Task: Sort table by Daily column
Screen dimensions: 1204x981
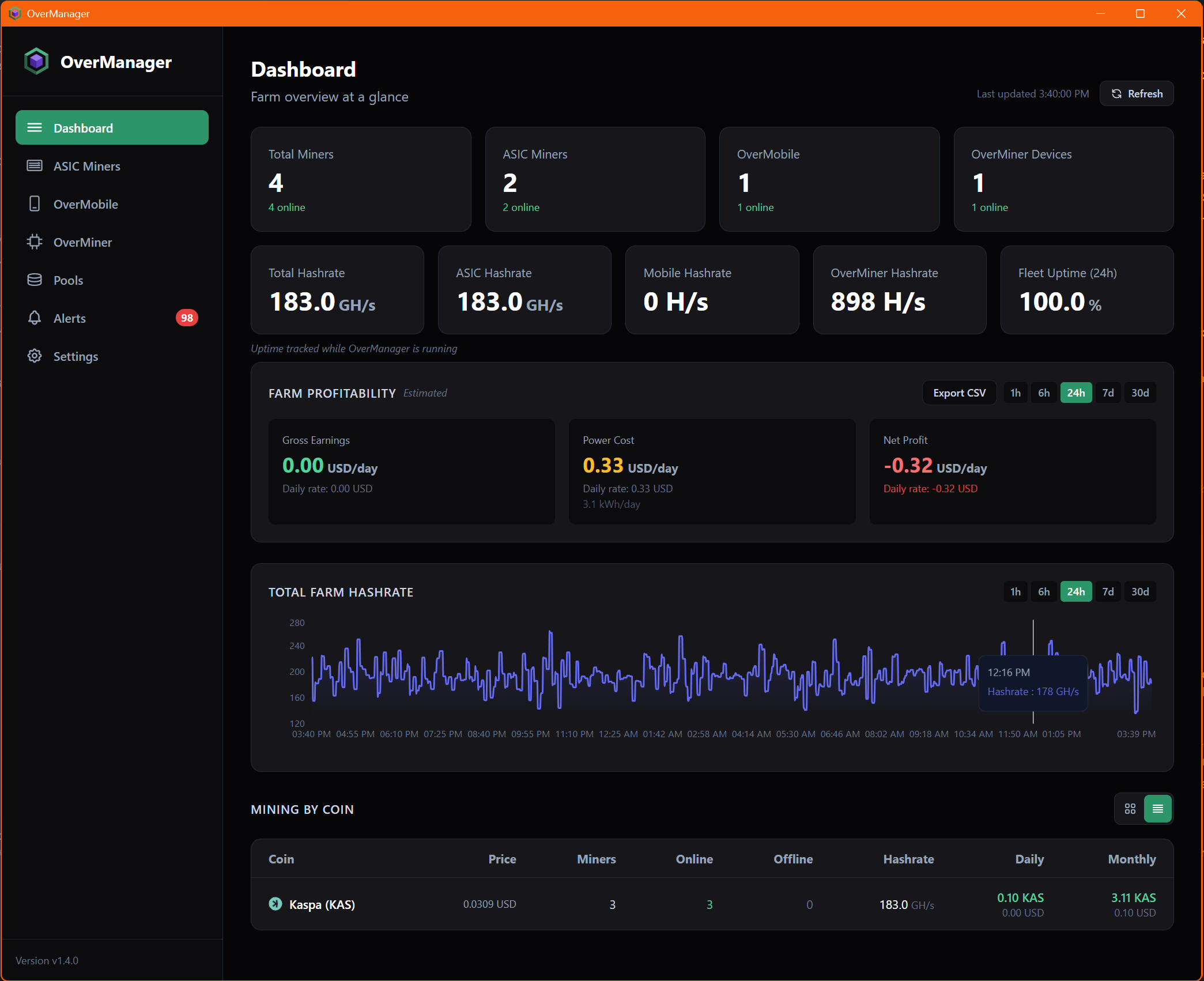Action: 1029,859
